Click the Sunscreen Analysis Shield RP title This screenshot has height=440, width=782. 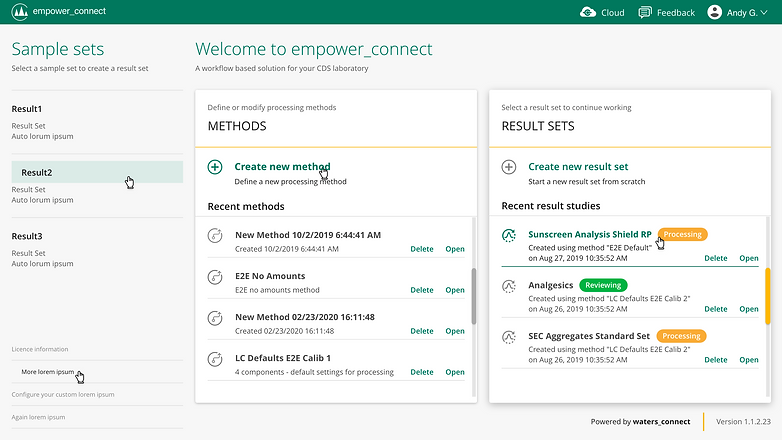pos(590,234)
